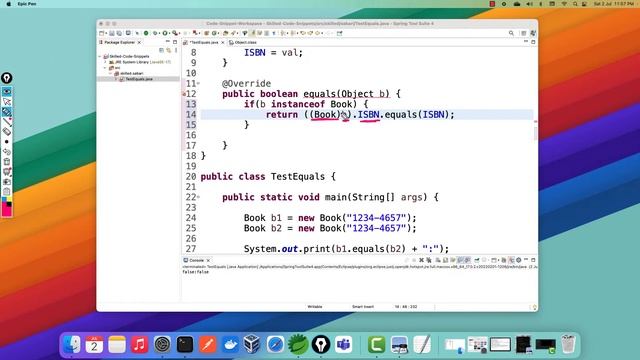
Task: Open Package Explorer view menu
Action: pos(176,50)
